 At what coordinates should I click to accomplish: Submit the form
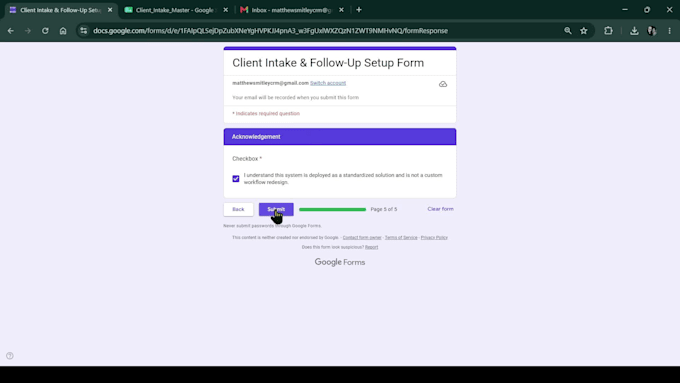[276, 209]
